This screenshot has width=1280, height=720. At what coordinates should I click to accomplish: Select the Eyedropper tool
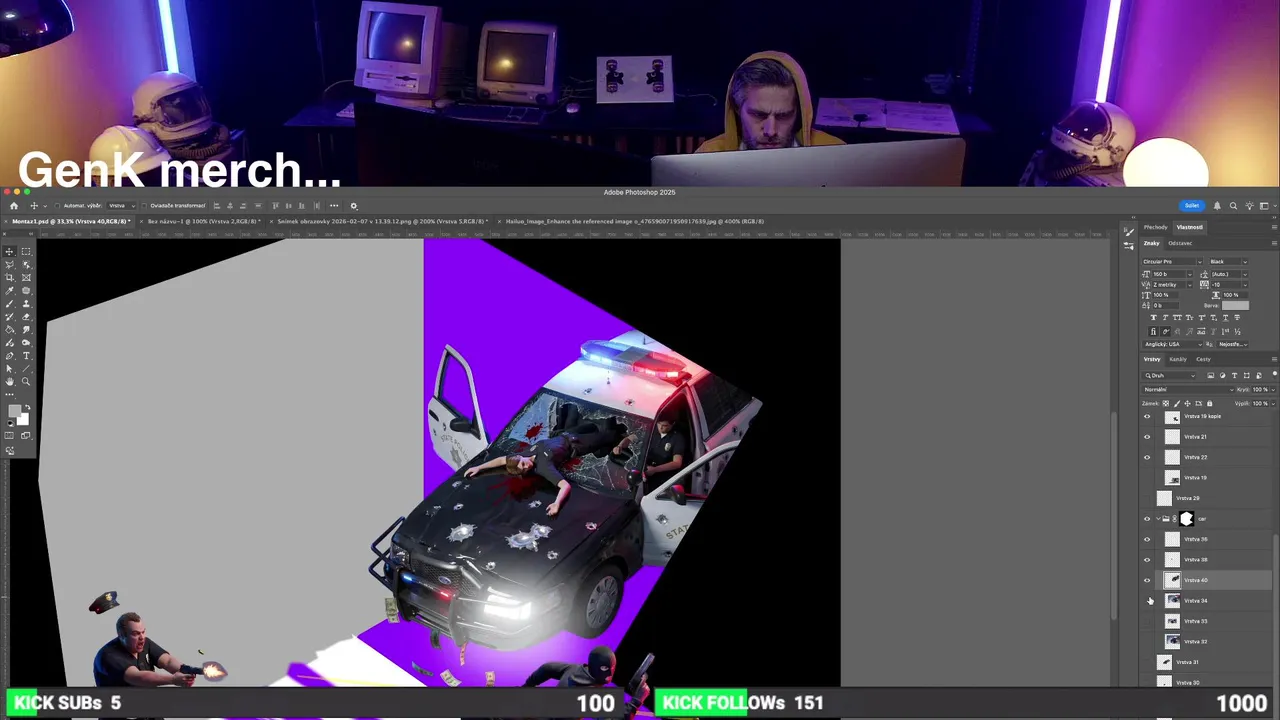click(9, 291)
